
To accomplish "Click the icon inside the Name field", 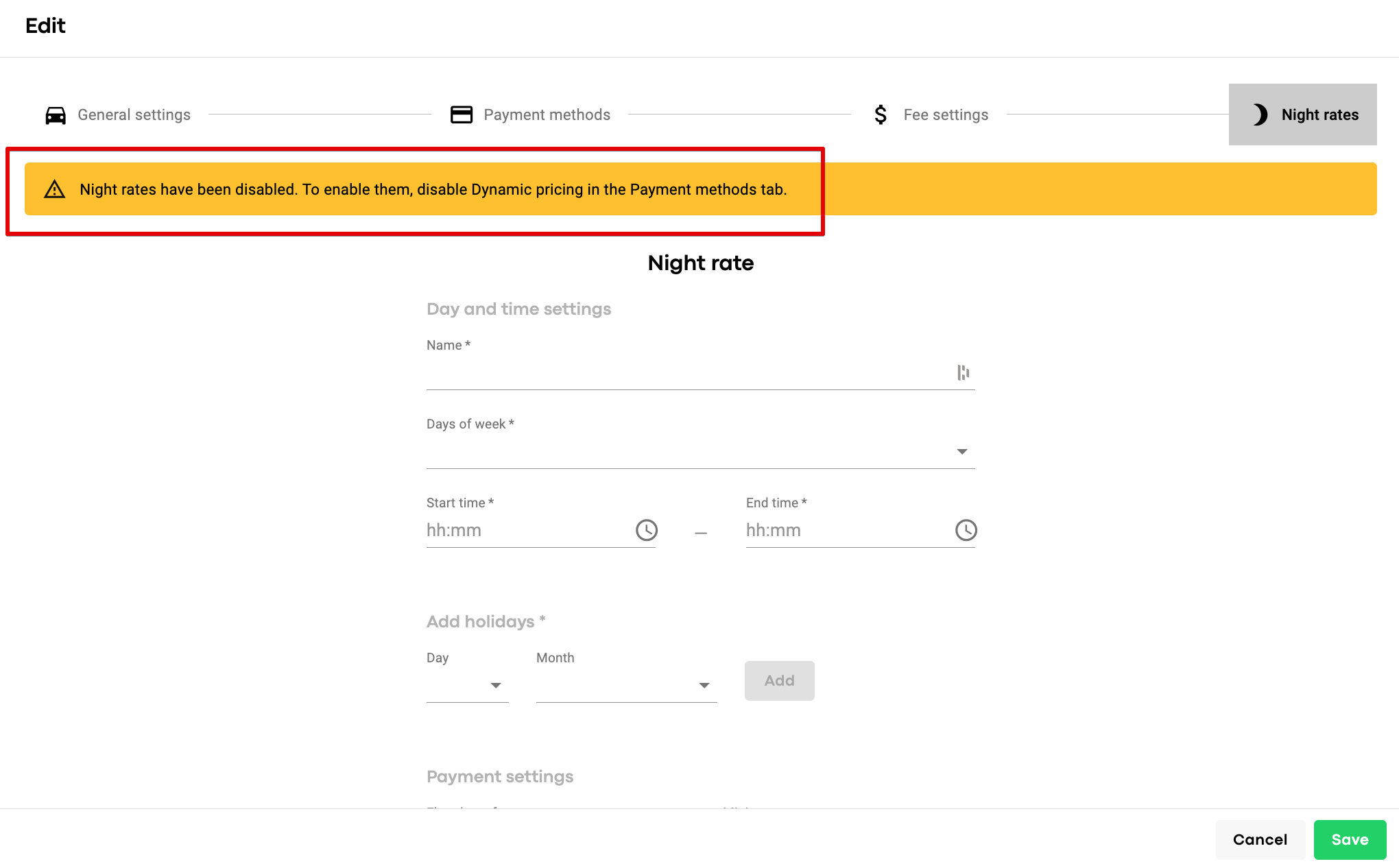I will [963, 372].
